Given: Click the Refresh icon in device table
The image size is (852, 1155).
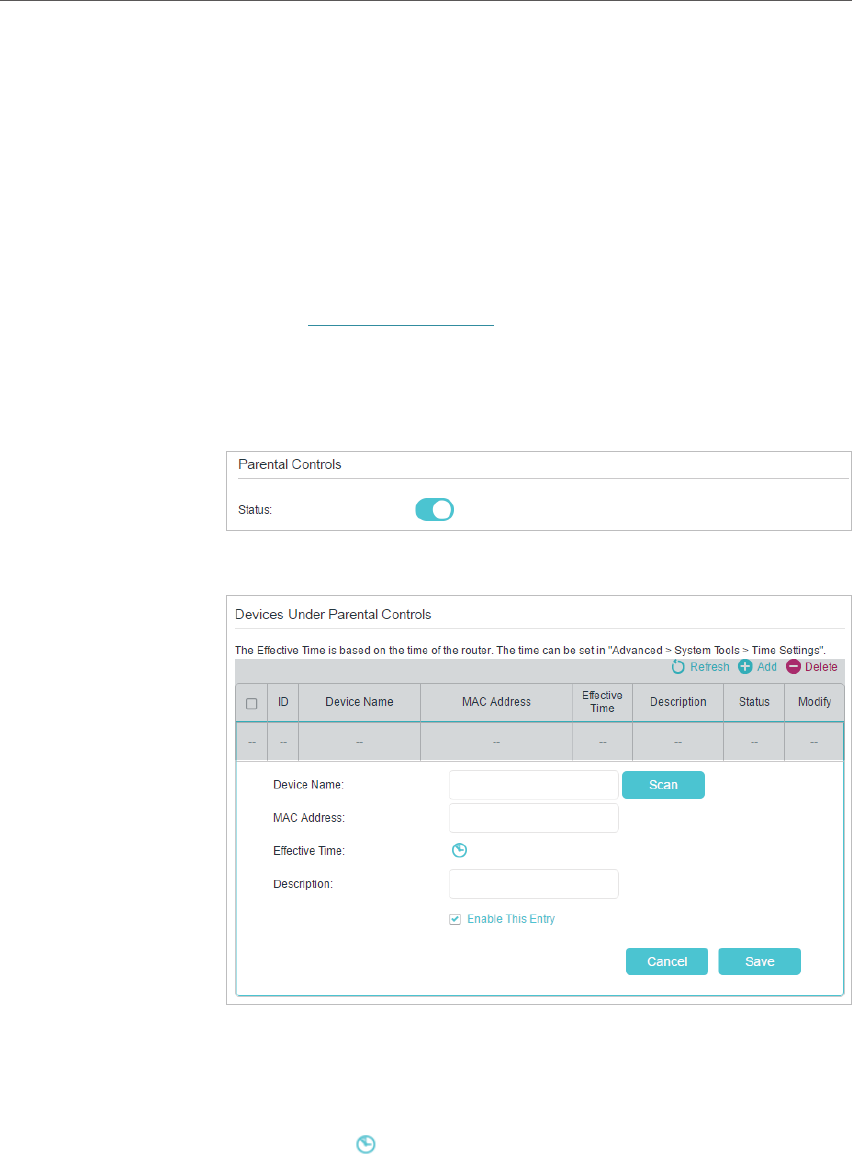Looking at the screenshot, I should click(678, 667).
